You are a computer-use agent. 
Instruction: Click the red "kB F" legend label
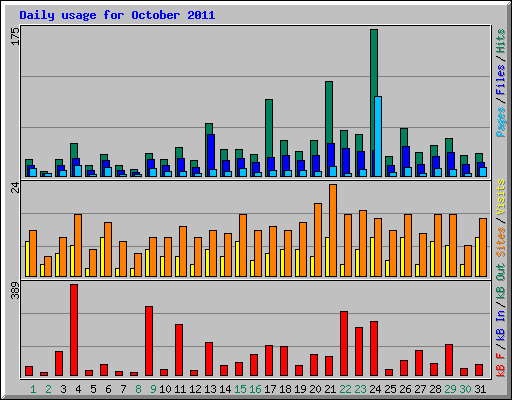501,365
